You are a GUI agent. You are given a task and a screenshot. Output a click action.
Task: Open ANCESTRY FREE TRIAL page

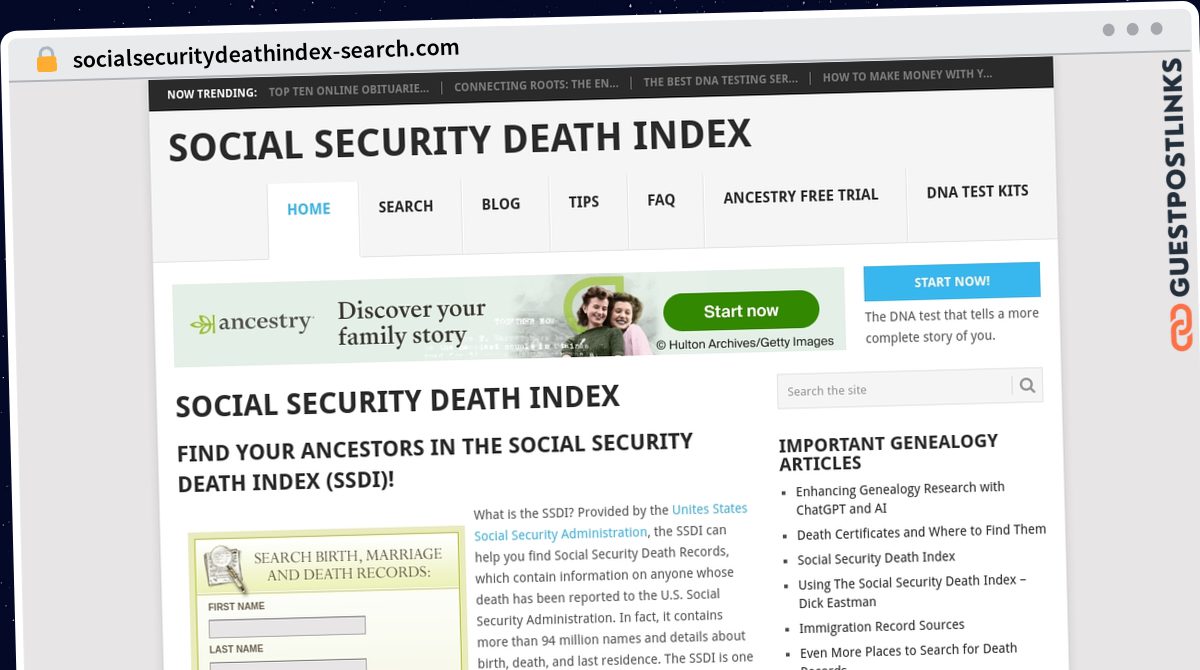[x=801, y=196]
